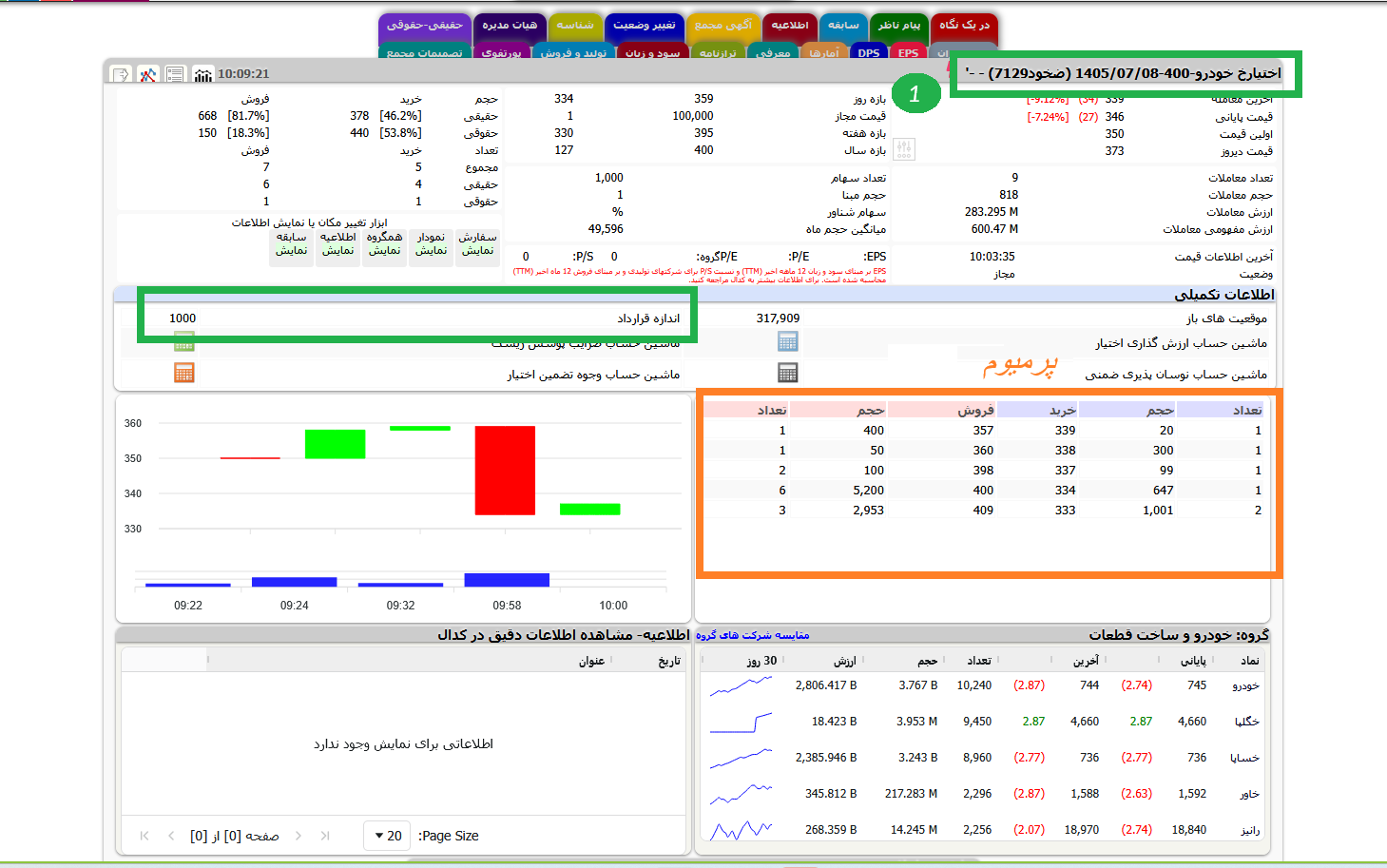Click the export page icon in header bar
The height and width of the screenshot is (868, 1387).
point(121,74)
